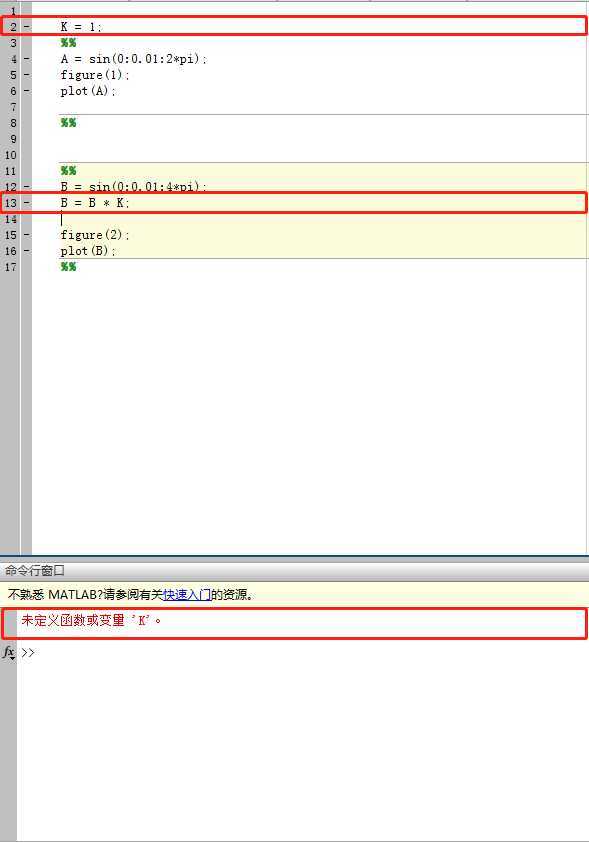This screenshot has height=842, width=589.
Task: Click the %% section marker on line 8
Action: pos(68,122)
